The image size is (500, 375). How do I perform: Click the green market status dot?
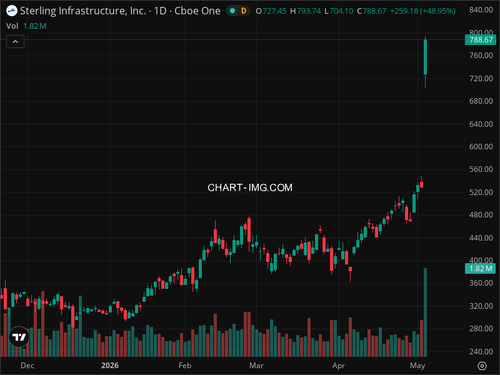click(x=233, y=11)
